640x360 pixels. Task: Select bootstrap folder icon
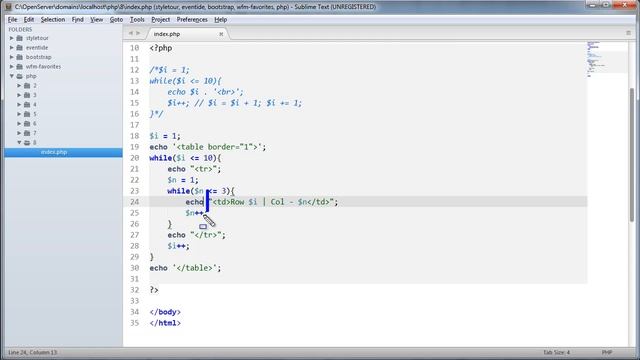coord(20,57)
